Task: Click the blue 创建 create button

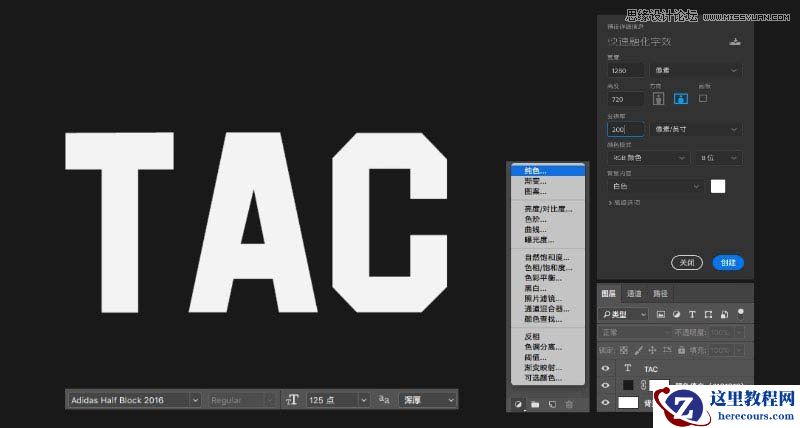Action: (728, 263)
